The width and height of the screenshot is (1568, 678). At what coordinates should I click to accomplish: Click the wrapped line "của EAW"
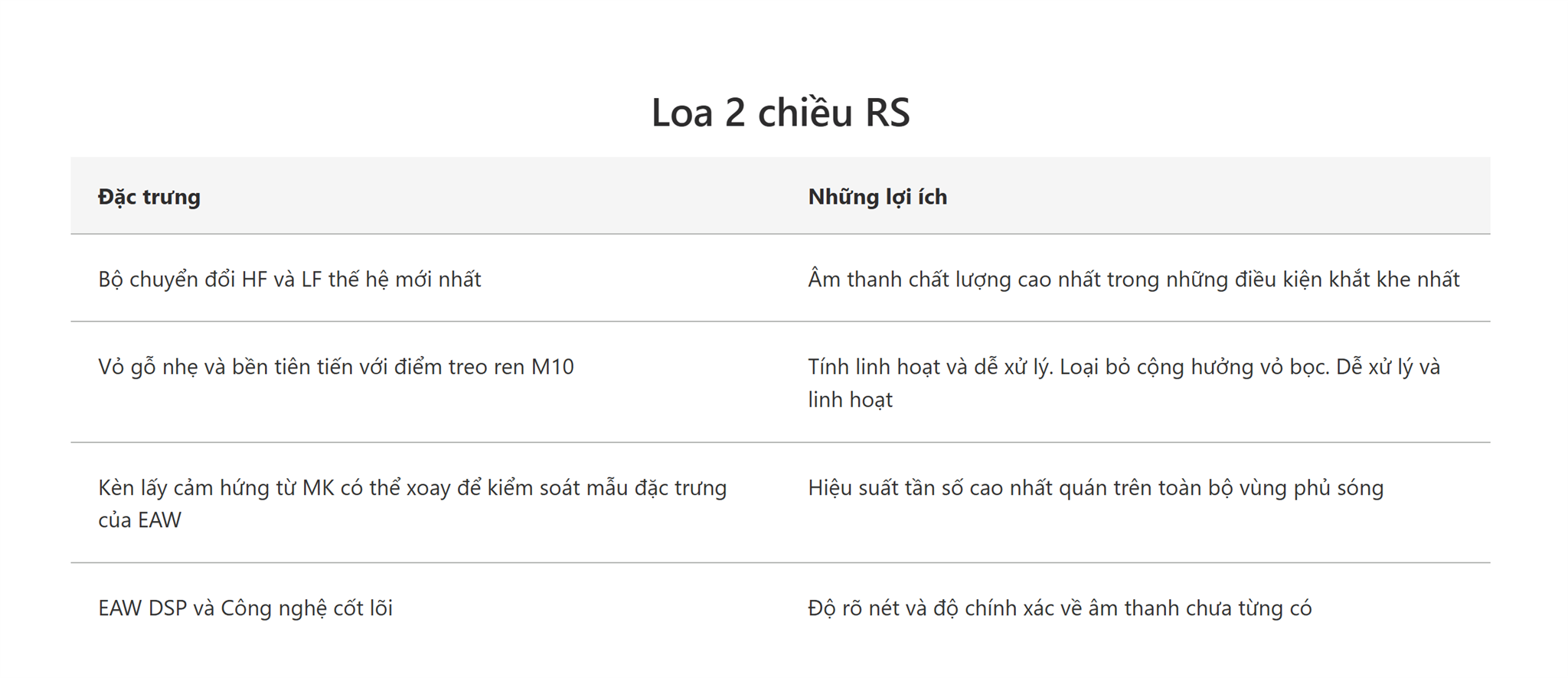(139, 520)
